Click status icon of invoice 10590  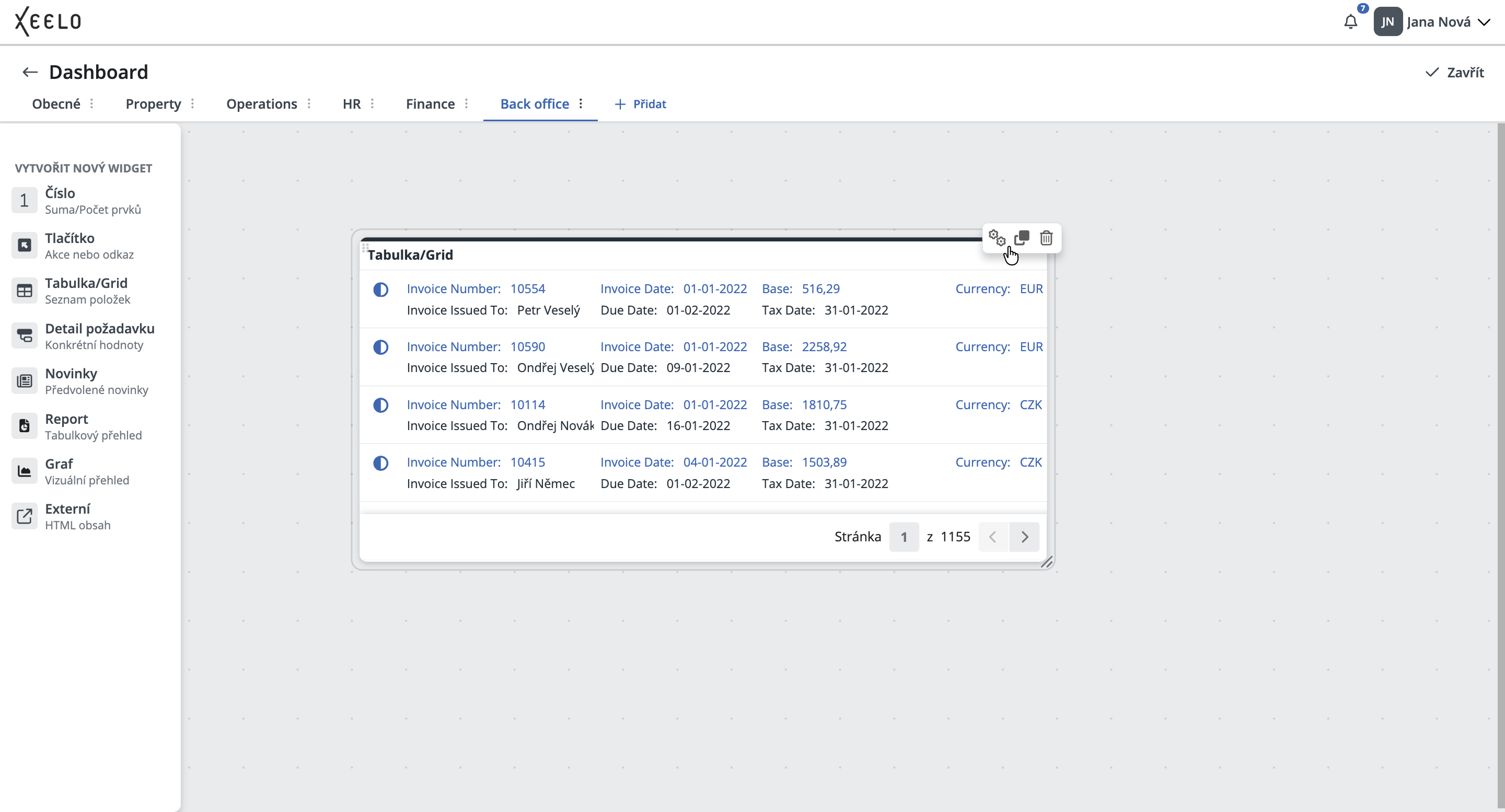coord(380,347)
